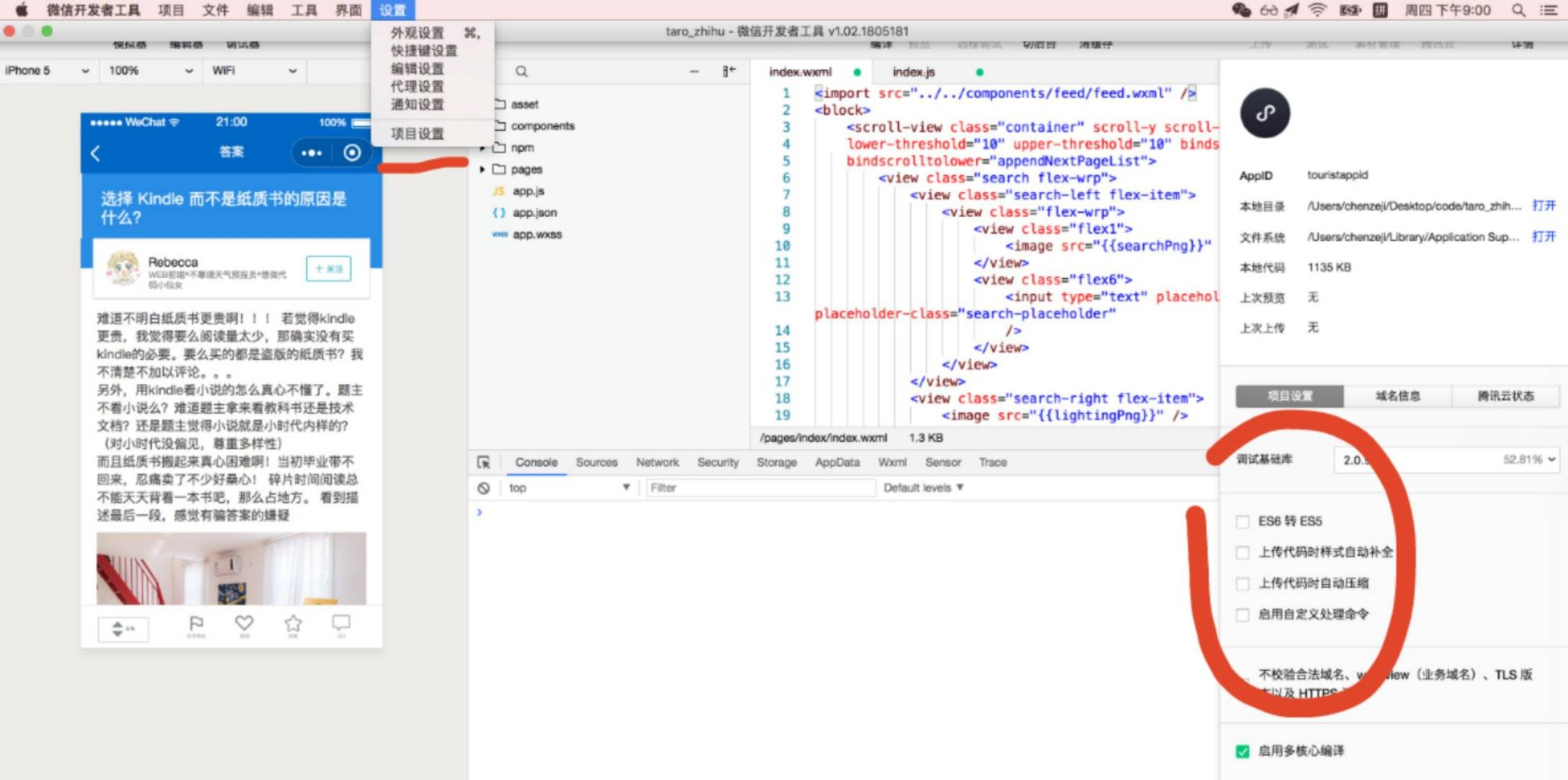Uncheck 启用多核心编译 checkbox
Screen dimensions: 1568x780
[x=1243, y=751]
